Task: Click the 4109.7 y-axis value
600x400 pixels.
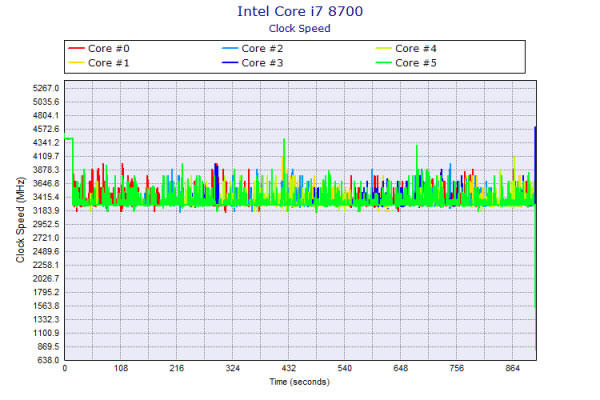Action: click(46, 156)
